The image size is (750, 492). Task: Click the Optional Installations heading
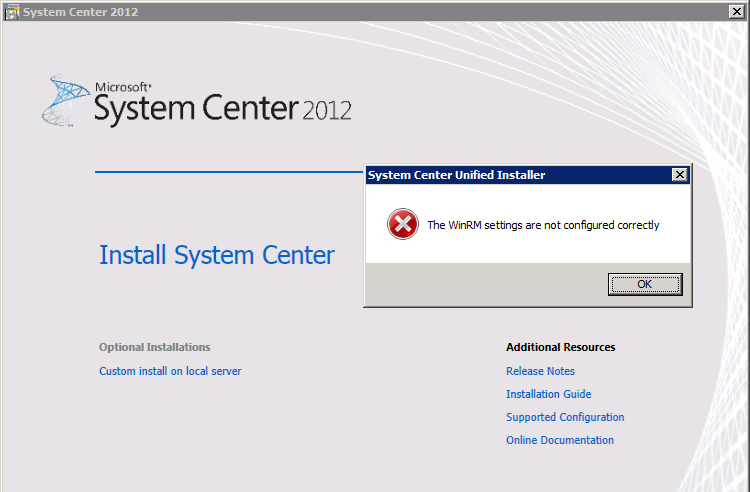[x=154, y=347]
